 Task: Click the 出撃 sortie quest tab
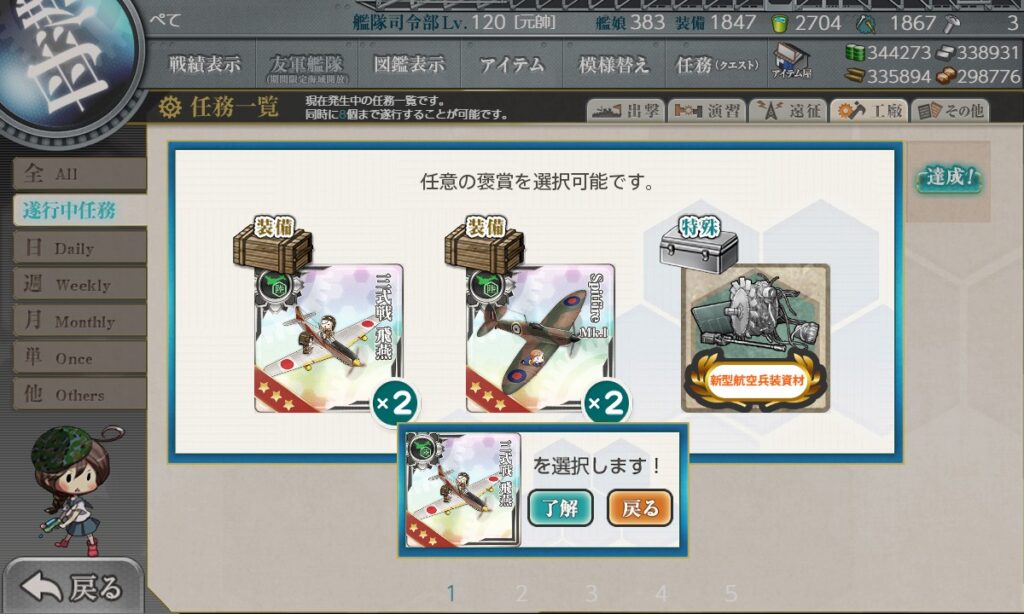626,110
